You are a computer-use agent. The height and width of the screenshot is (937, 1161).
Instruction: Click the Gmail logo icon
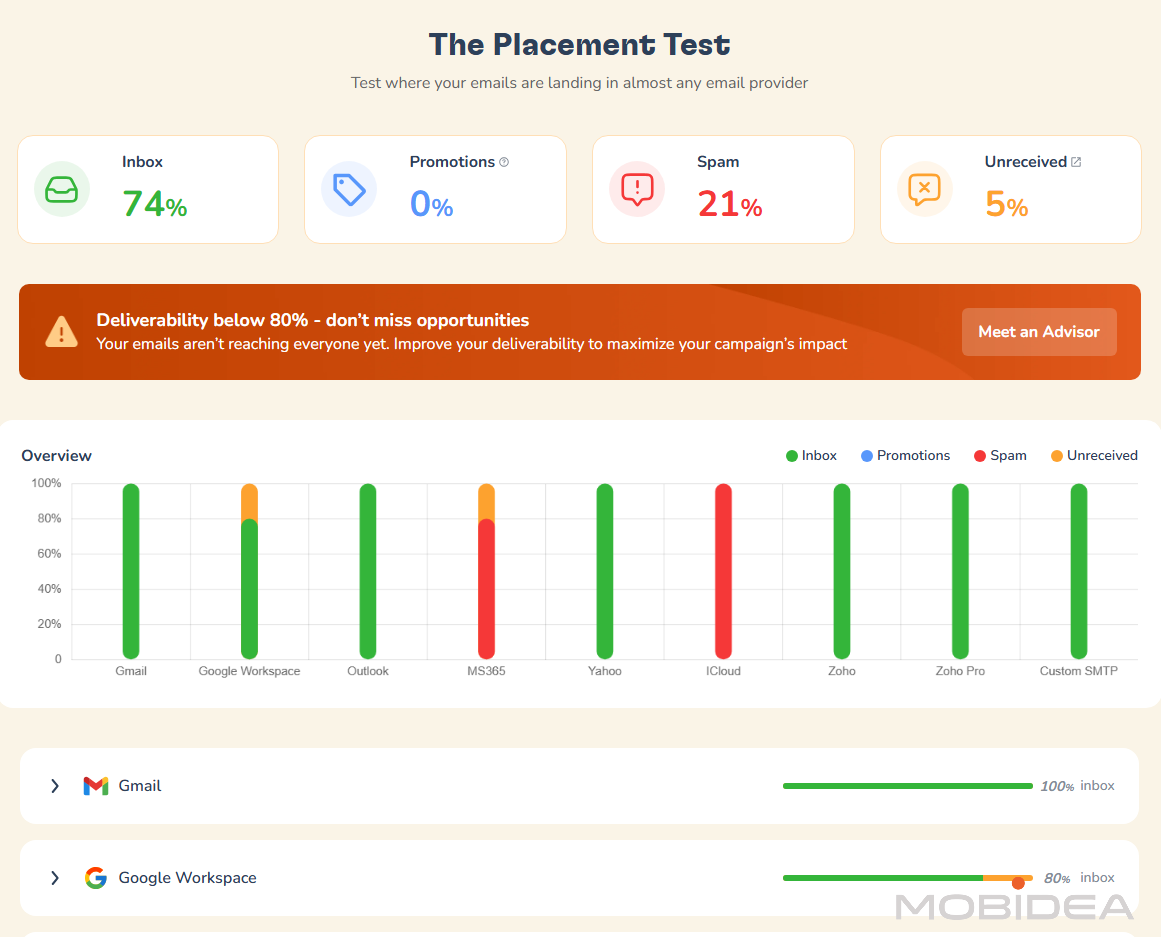pos(96,786)
